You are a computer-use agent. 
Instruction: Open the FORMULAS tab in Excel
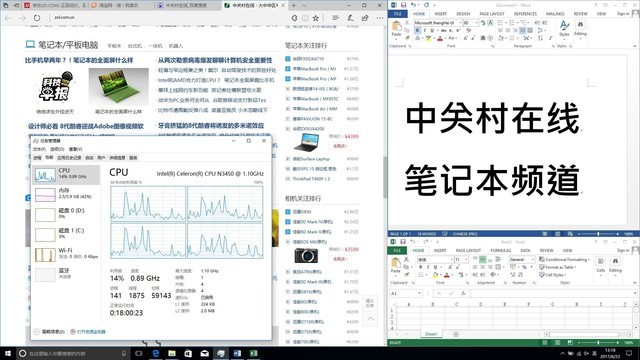pos(500,250)
